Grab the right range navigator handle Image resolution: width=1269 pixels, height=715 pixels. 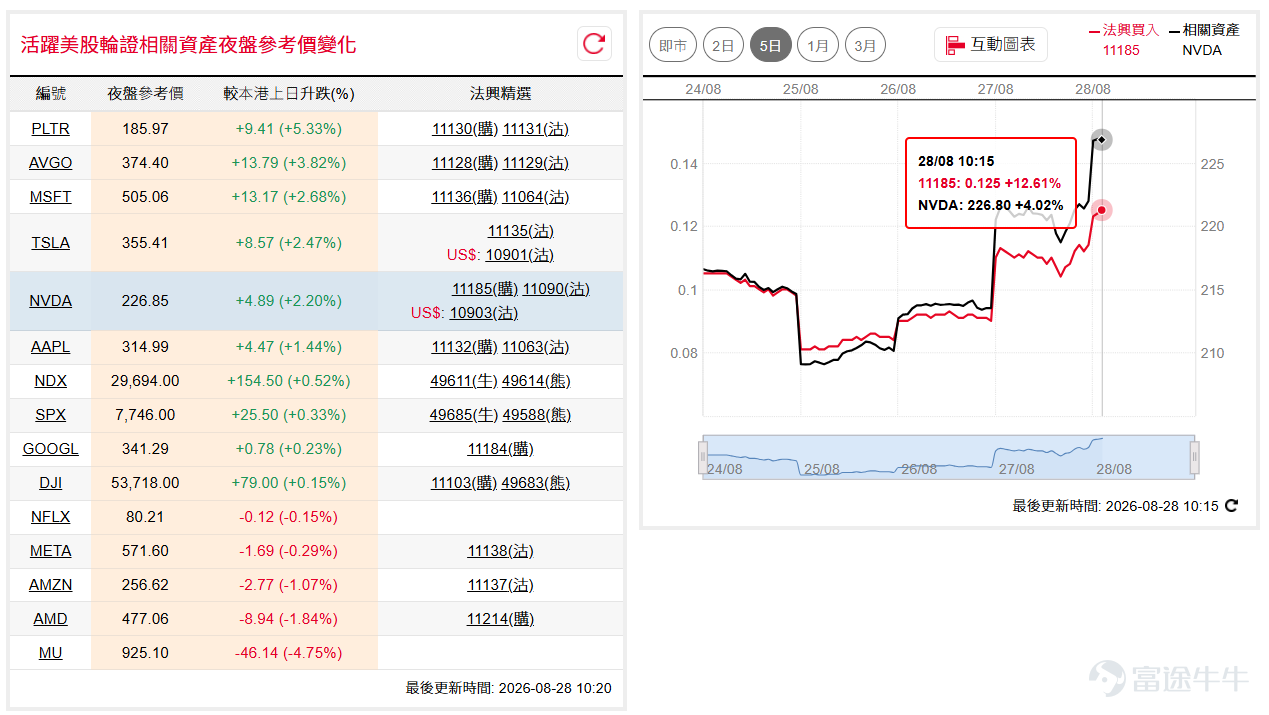point(1194,457)
